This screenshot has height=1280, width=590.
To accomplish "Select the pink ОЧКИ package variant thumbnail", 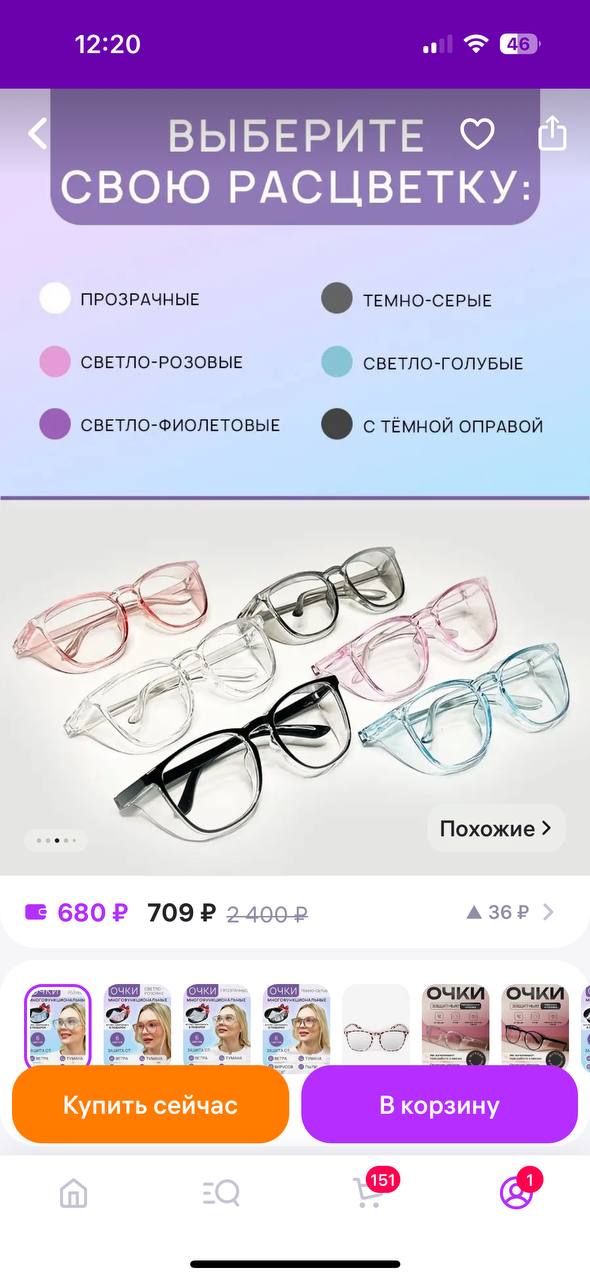I will [x=456, y=1026].
